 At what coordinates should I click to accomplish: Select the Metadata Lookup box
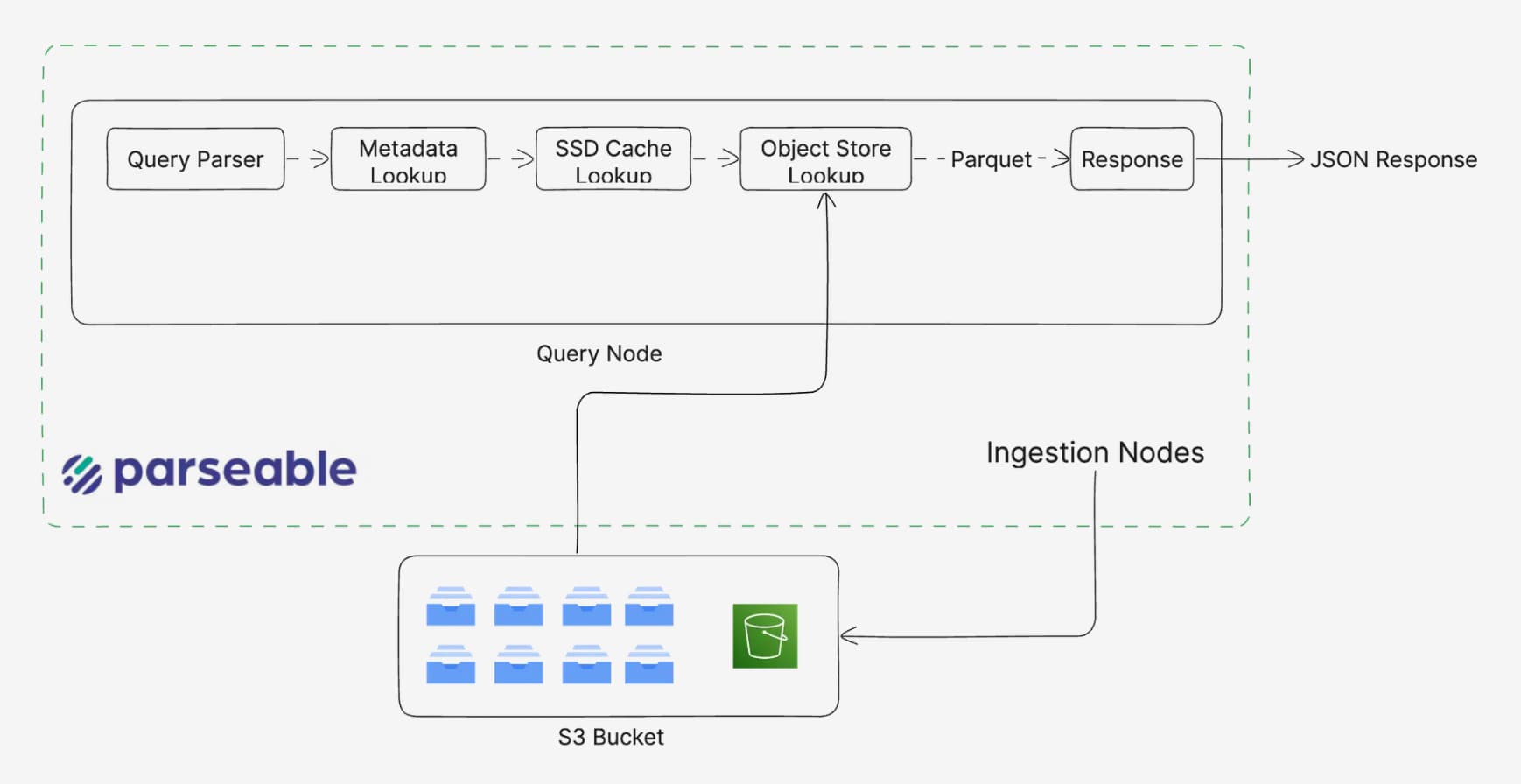[408, 159]
